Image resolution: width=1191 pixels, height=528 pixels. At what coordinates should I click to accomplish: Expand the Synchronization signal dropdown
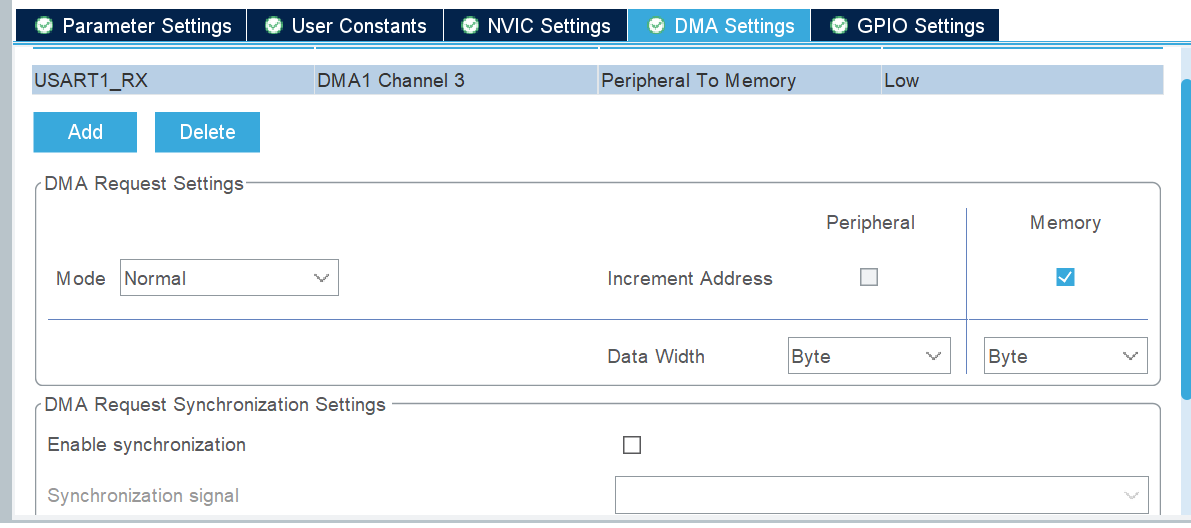[881, 495]
